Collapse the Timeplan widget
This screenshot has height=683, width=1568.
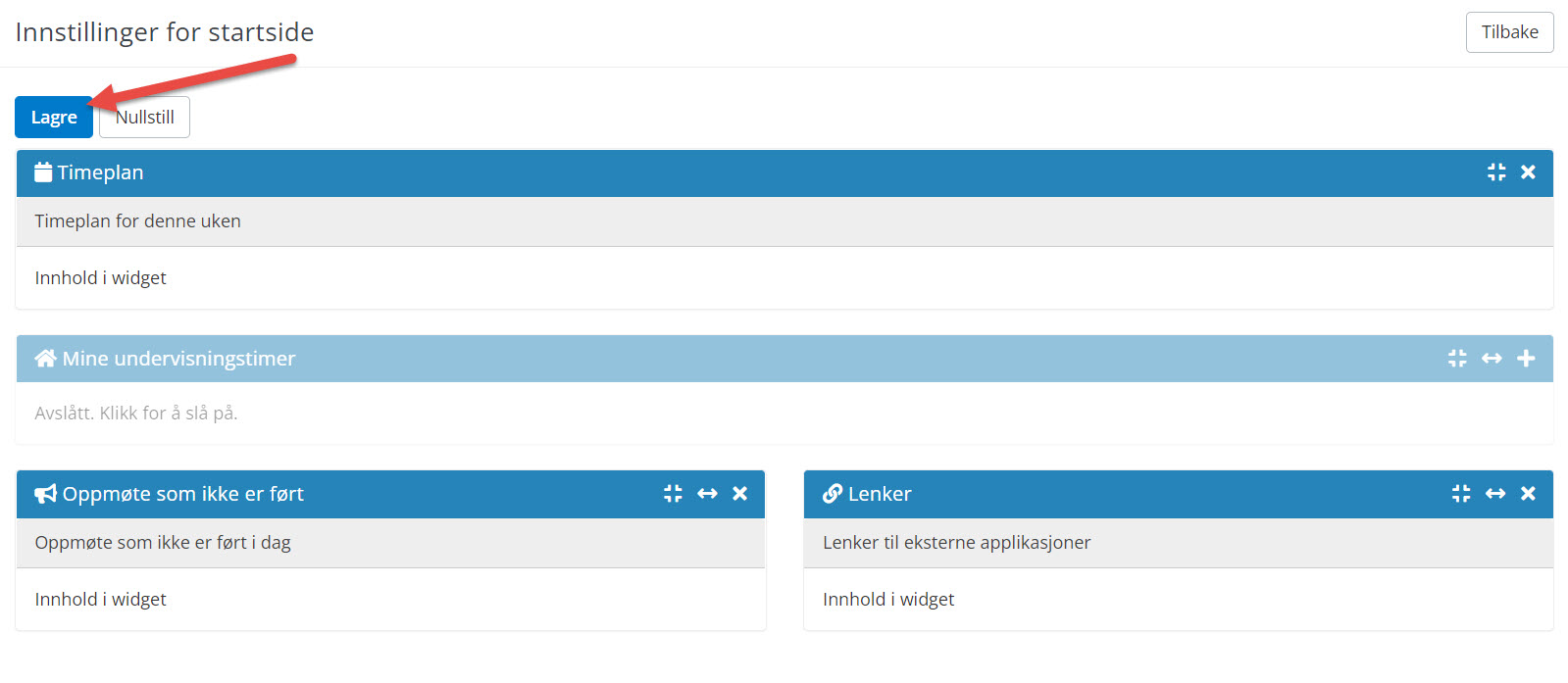1496,172
